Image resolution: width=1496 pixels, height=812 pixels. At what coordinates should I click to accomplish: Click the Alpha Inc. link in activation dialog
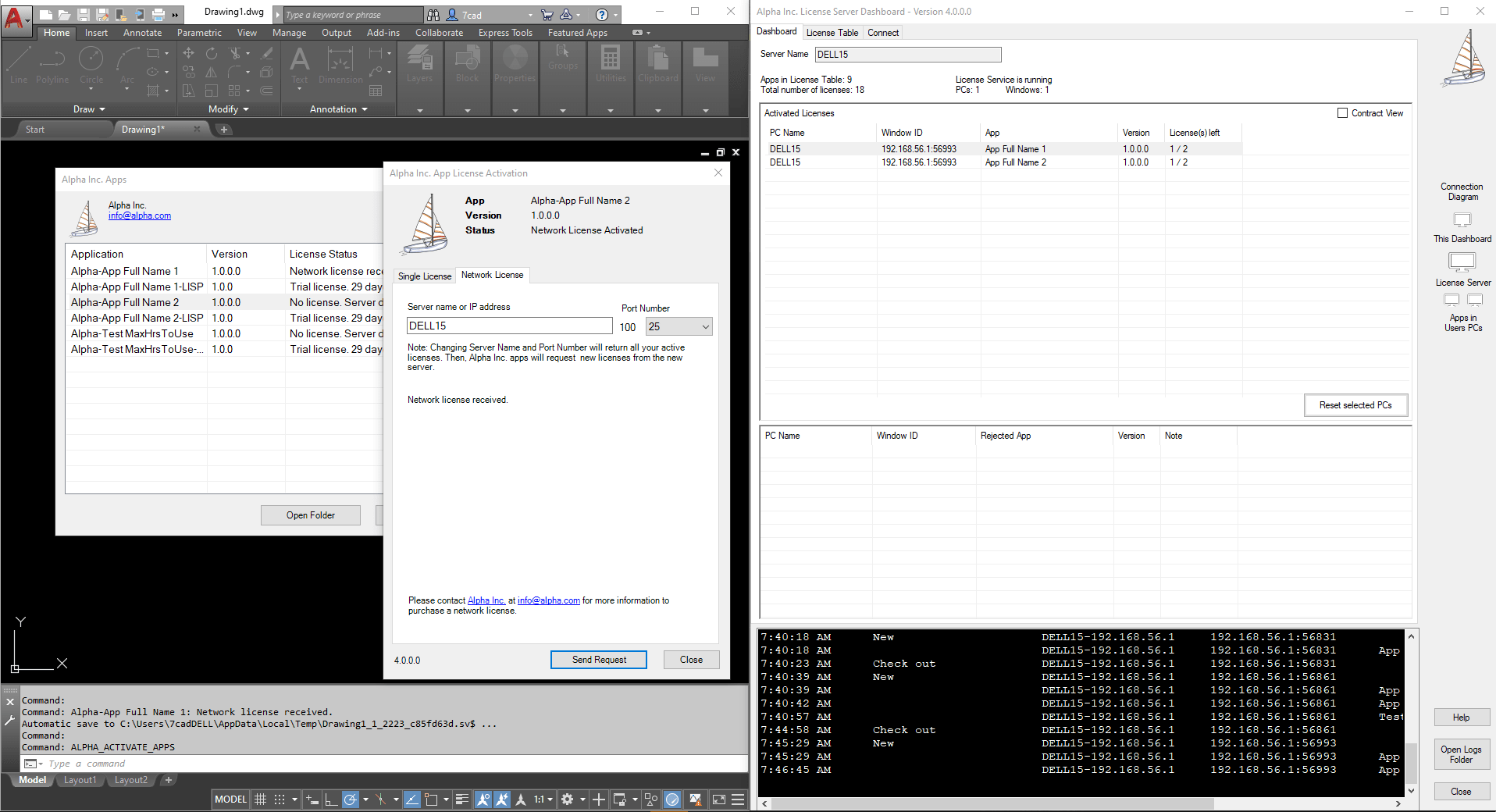(486, 600)
